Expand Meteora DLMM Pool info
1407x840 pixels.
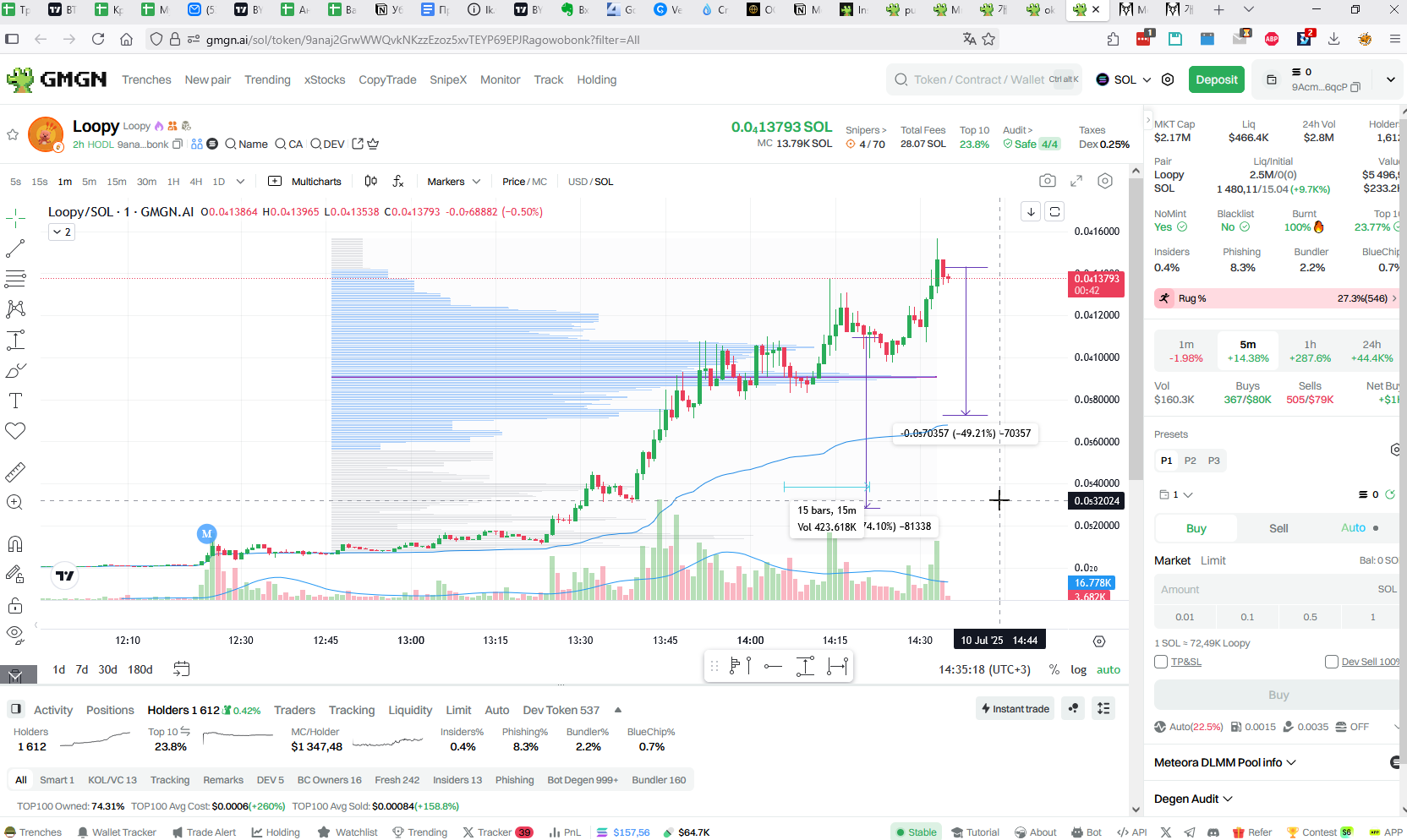pos(1225,762)
